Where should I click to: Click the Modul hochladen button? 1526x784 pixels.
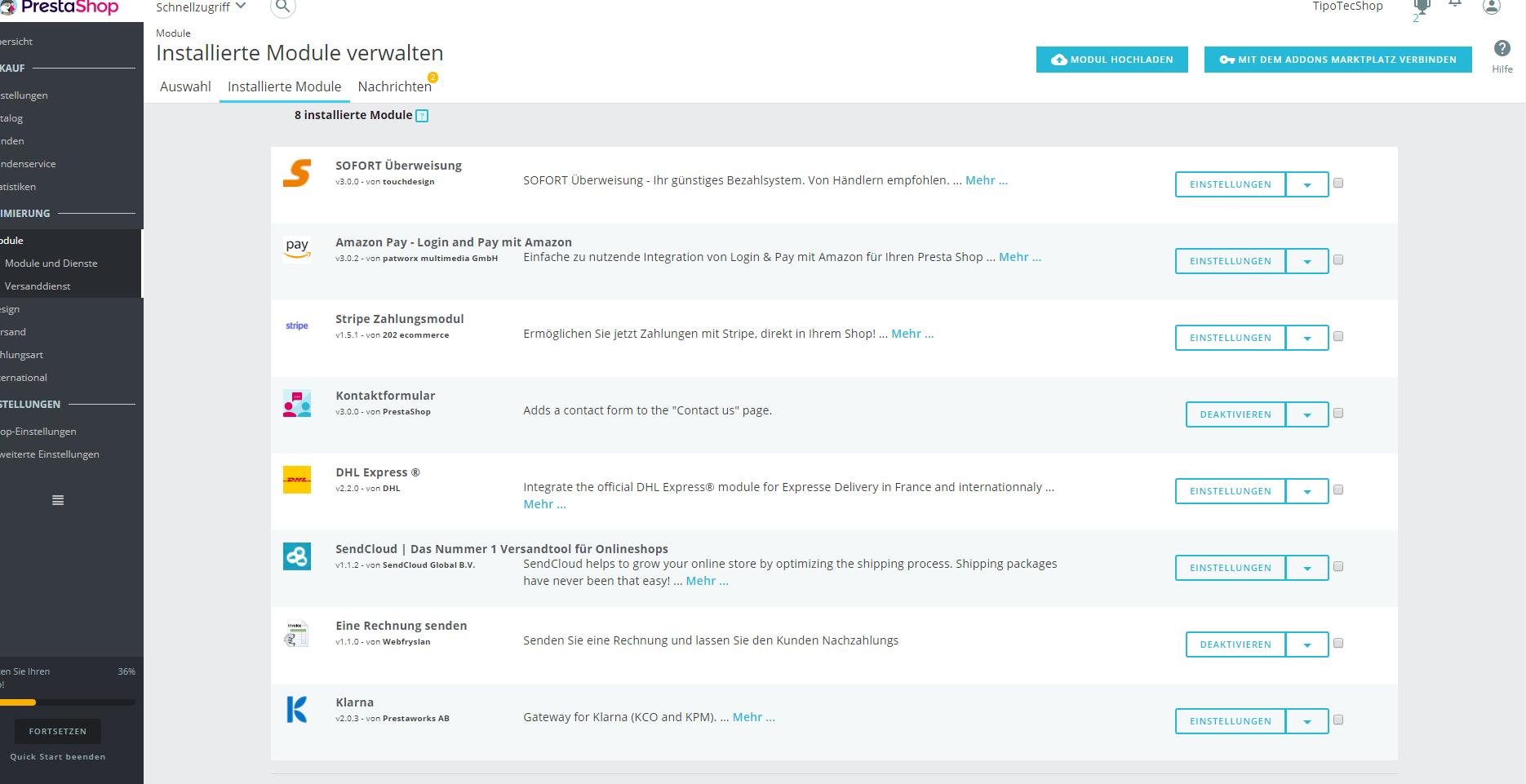[x=1112, y=60]
